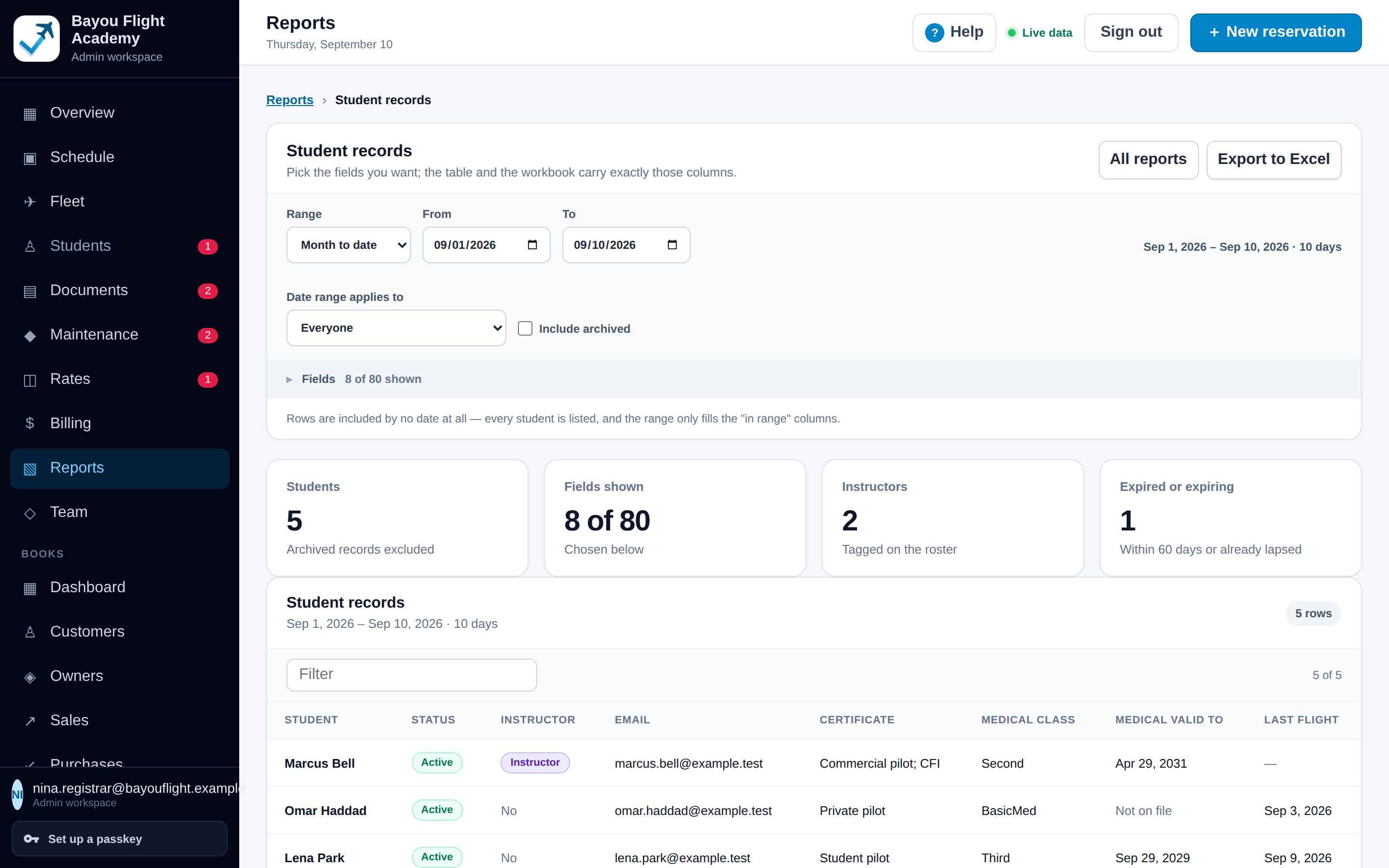Click the Dashboard grid icon under Books
1389x868 pixels.
coord(30,588)
